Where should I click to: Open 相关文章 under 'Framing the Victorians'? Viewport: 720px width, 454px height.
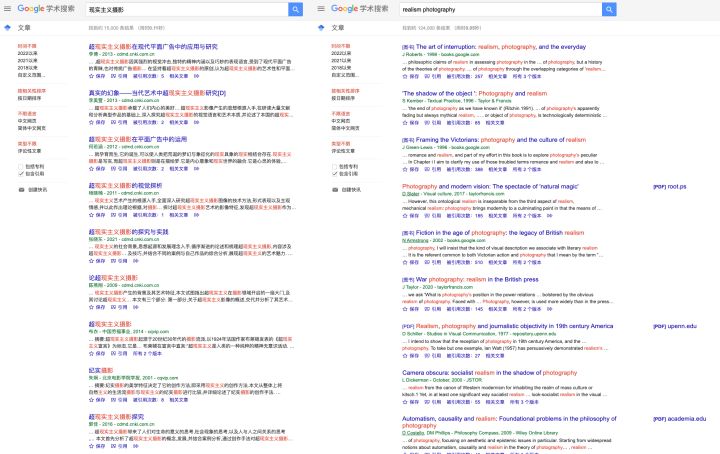pyautogui.click(x=497, y=169)
